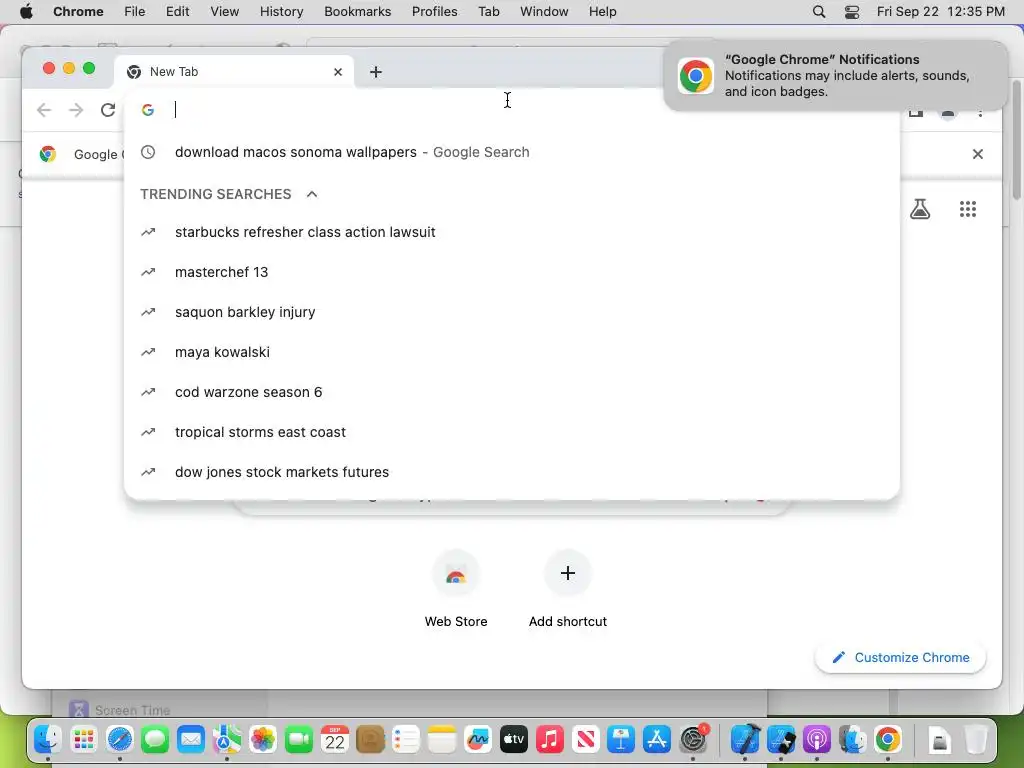Pick 'cod warzone season 6' suggestion

click(511, 392)
